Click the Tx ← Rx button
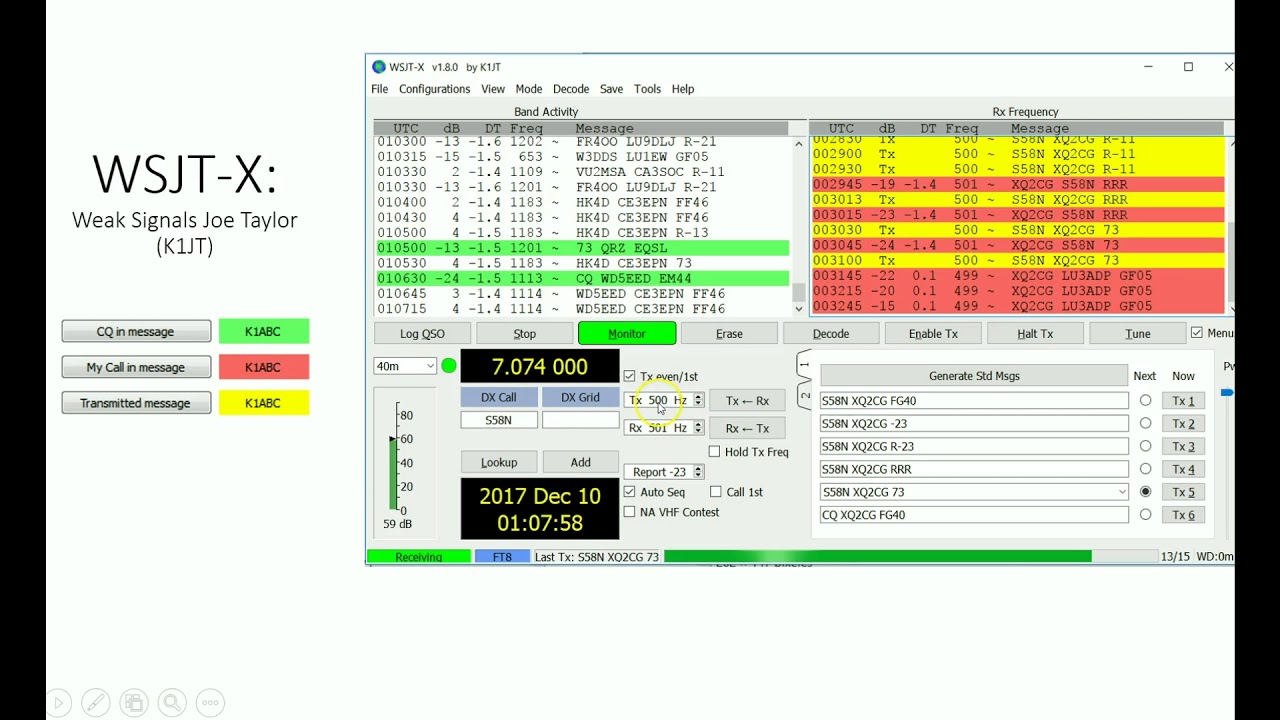Image resolution: width=1280 pixels, height=720 pixels. coord(748,401)
